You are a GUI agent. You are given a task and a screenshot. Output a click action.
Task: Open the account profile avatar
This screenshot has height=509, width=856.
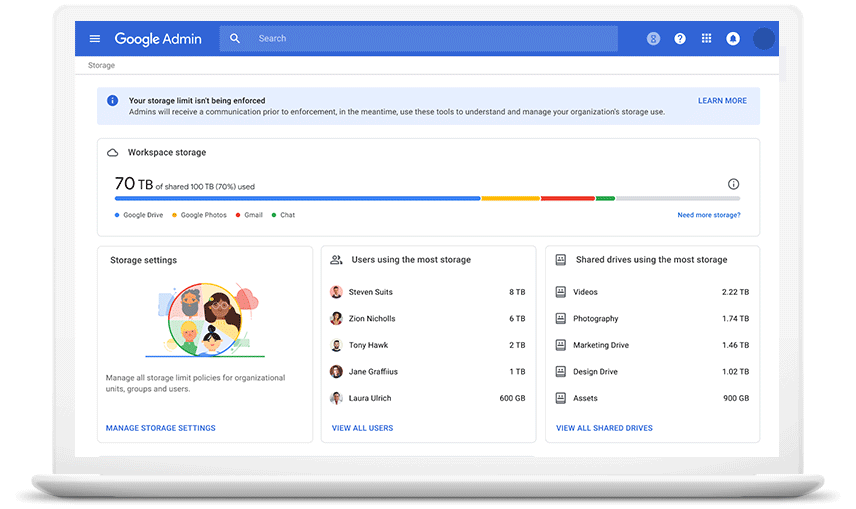tap(763, 39)
